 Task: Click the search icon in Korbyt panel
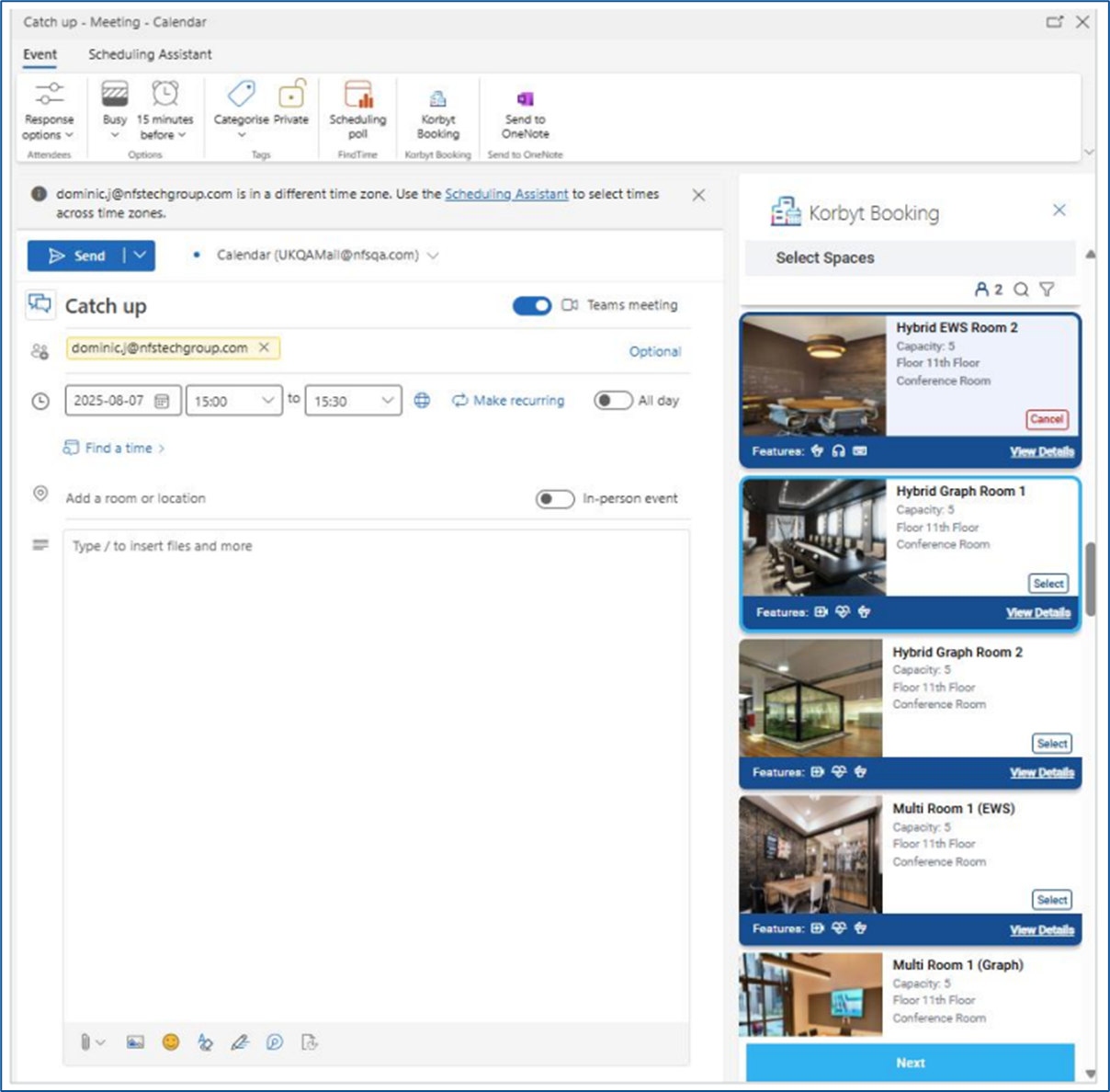click(1021, 290)
